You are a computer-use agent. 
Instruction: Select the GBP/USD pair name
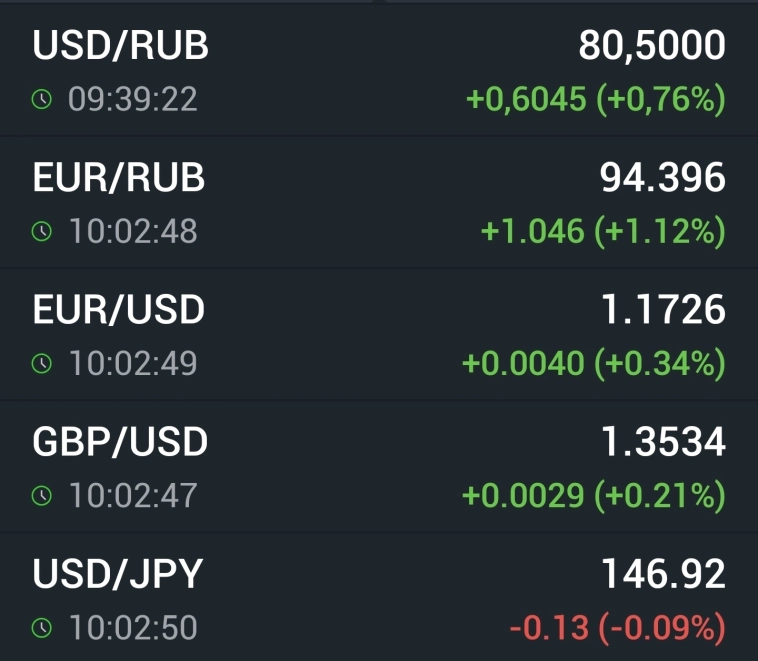tap(120, 442)
